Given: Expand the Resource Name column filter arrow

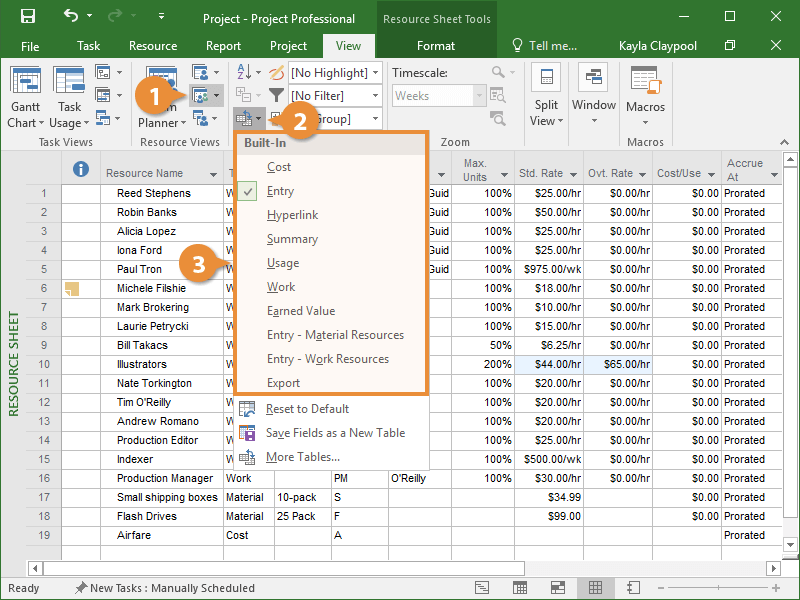Looking at the screenshot, I should [213, 174].
